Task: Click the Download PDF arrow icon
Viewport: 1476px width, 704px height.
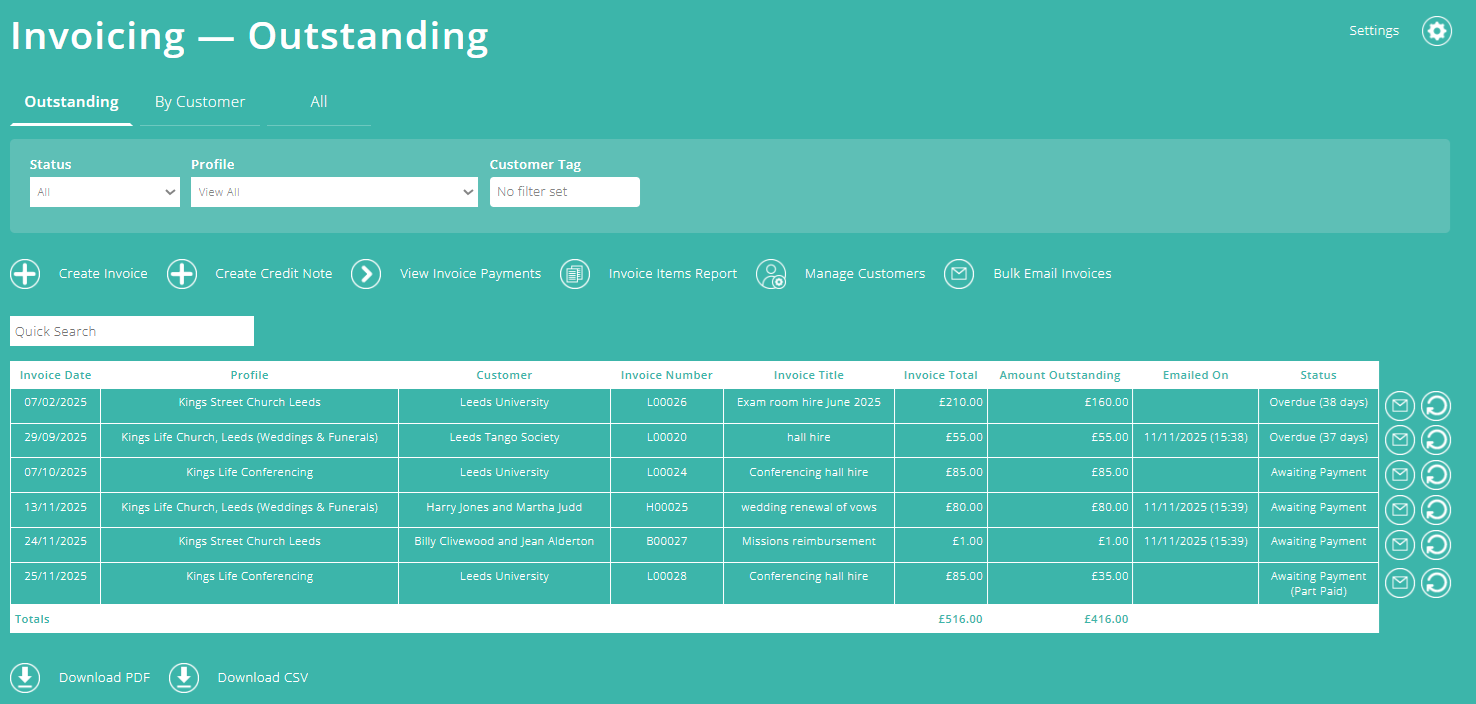Action: click(25, 678)
